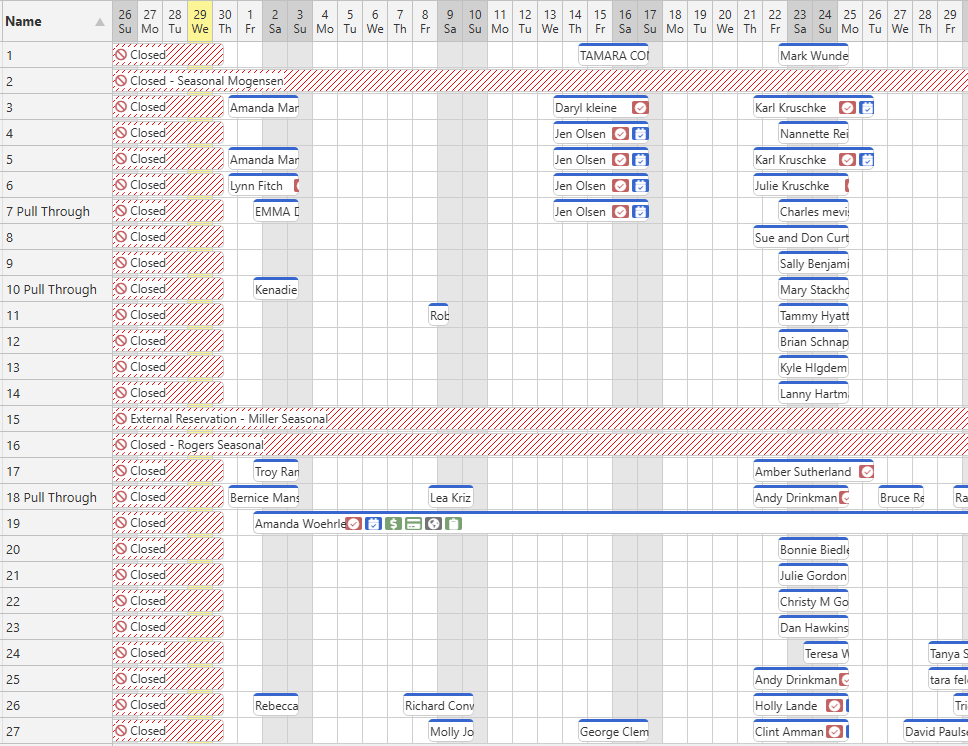The width and height of the screenshot is (968, 746).
Task: Open Julie Gordon reservation in site 21
Action: 814,576
